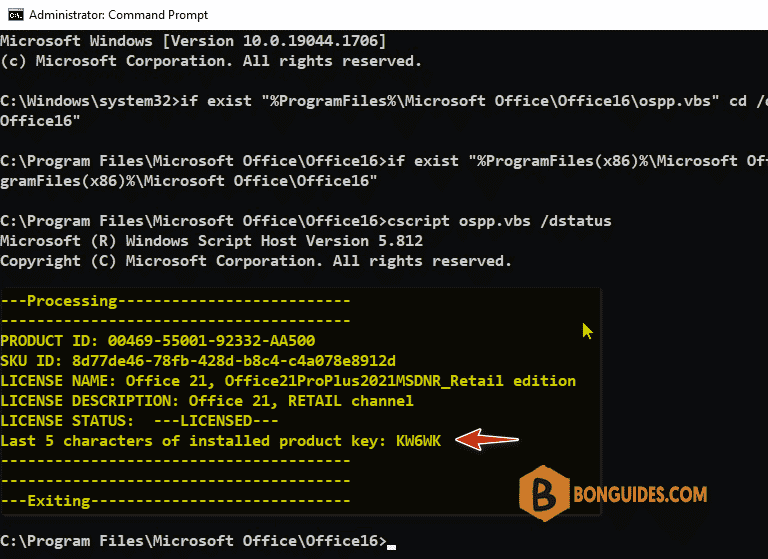Click the Administrator: Command Prompt title text

tap(119, 15)
